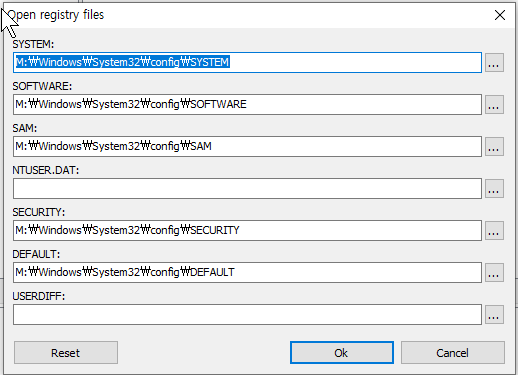Click the SAM path input field
Image resolution: width=518 pixels, height=375 pixels.
[x=247, y=146]
